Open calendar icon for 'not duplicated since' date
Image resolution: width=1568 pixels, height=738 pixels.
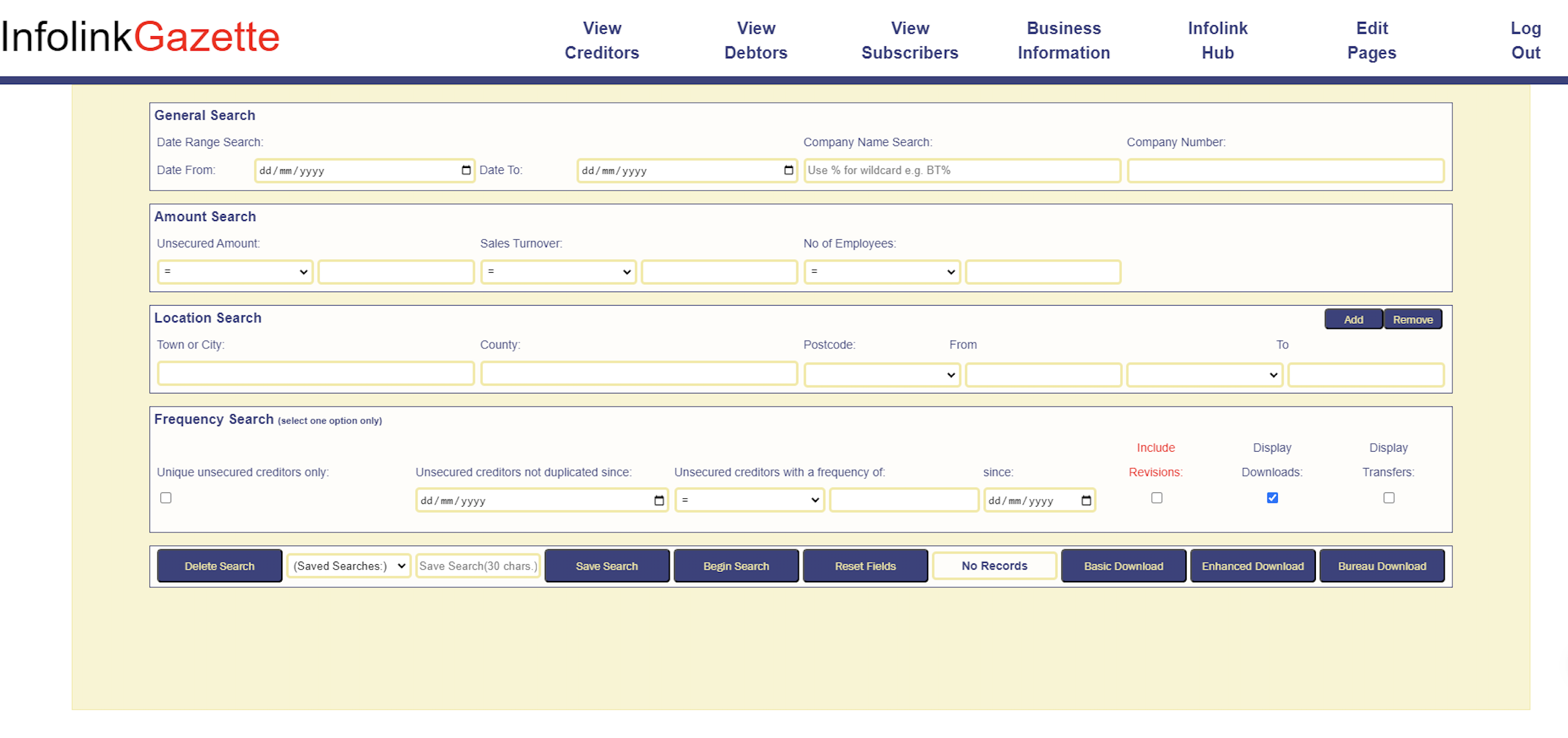click(x=659, y=501)
